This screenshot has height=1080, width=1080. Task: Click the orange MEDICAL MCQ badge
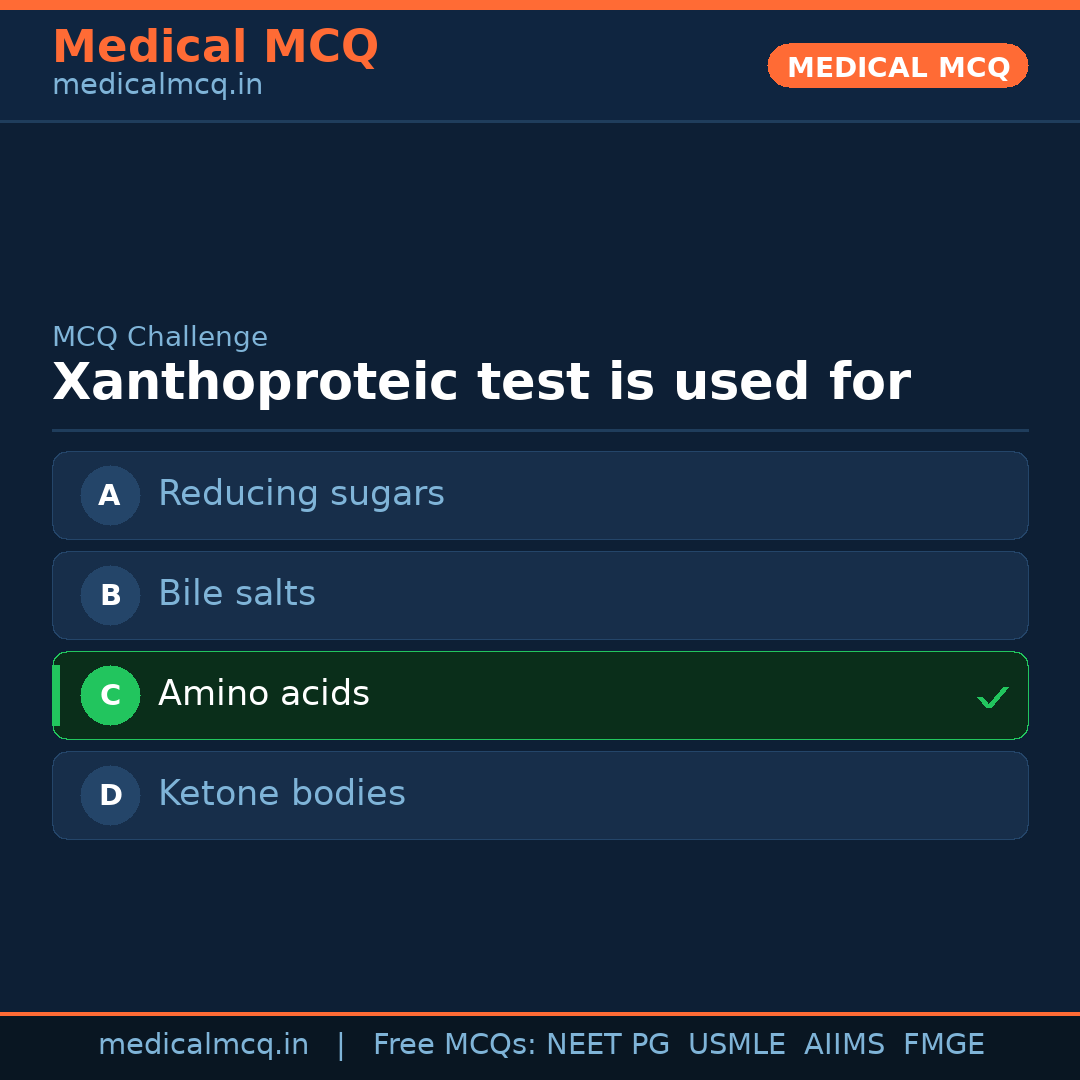pos(898,66)
